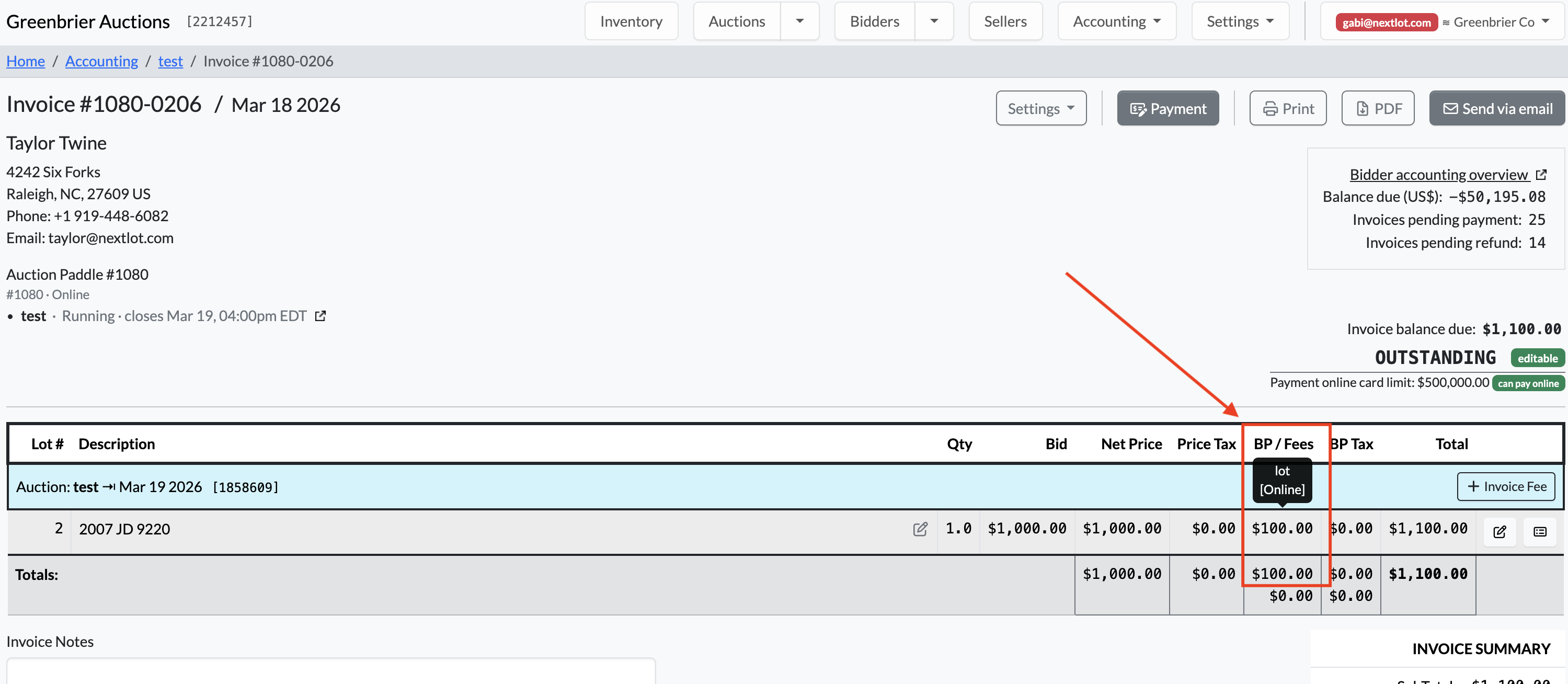Click the Invoices pending payment count 25

[1536, 219]
